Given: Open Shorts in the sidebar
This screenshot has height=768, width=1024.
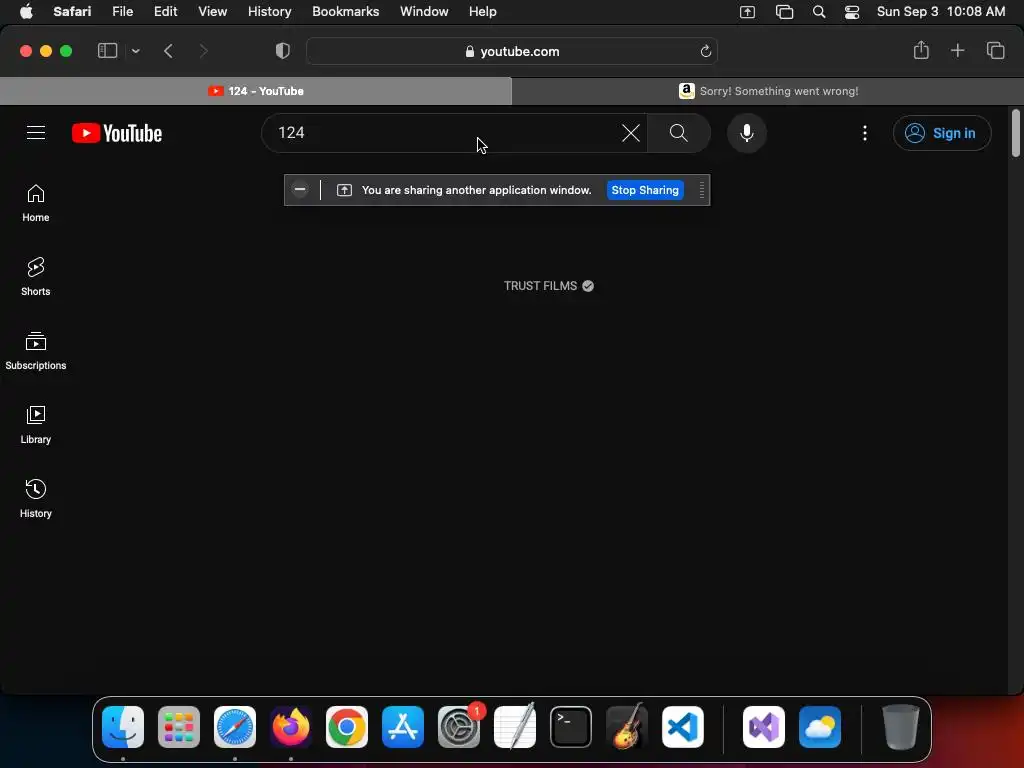Looking at the screenshot, I should pos(36,277).
